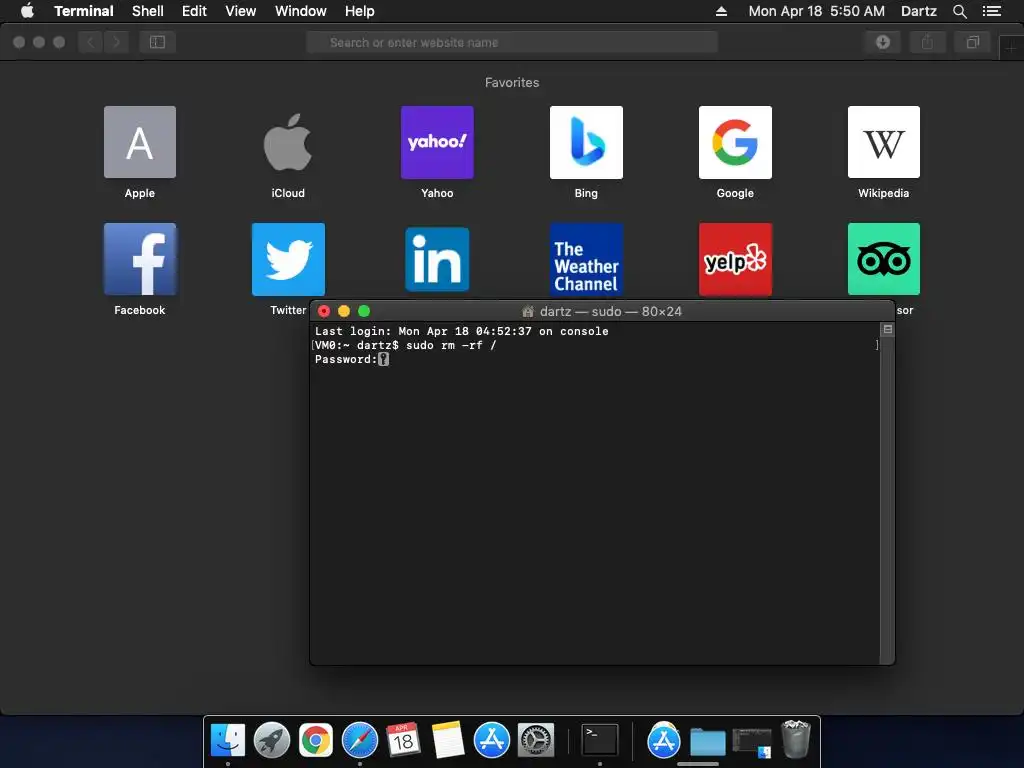
Task: Open the Bing favorite tile
Action: pyautogui.click(x=586, y=142)
